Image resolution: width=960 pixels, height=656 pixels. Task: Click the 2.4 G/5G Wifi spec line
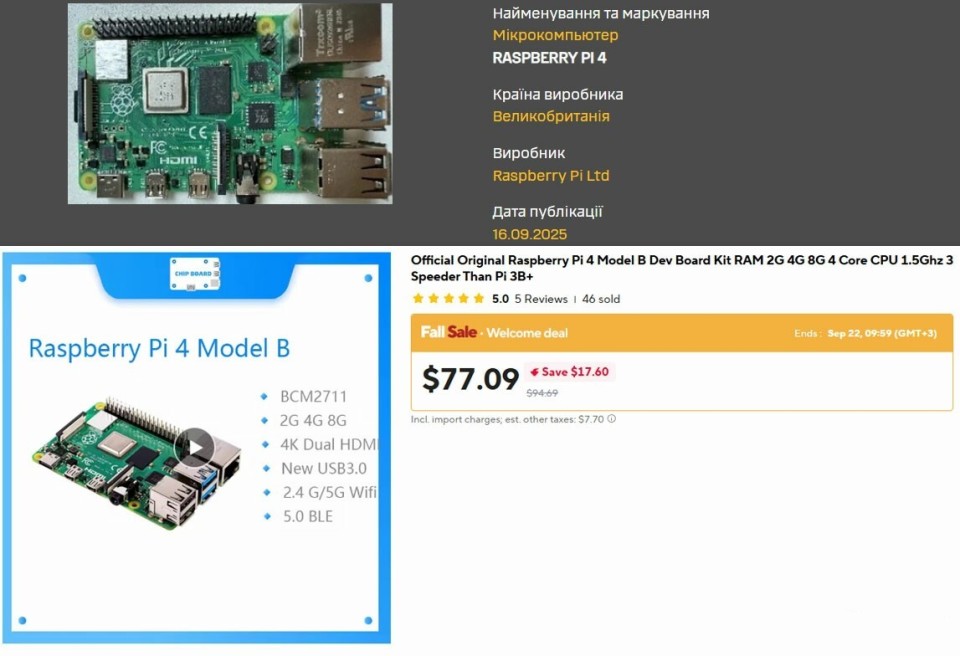[329, 492]
